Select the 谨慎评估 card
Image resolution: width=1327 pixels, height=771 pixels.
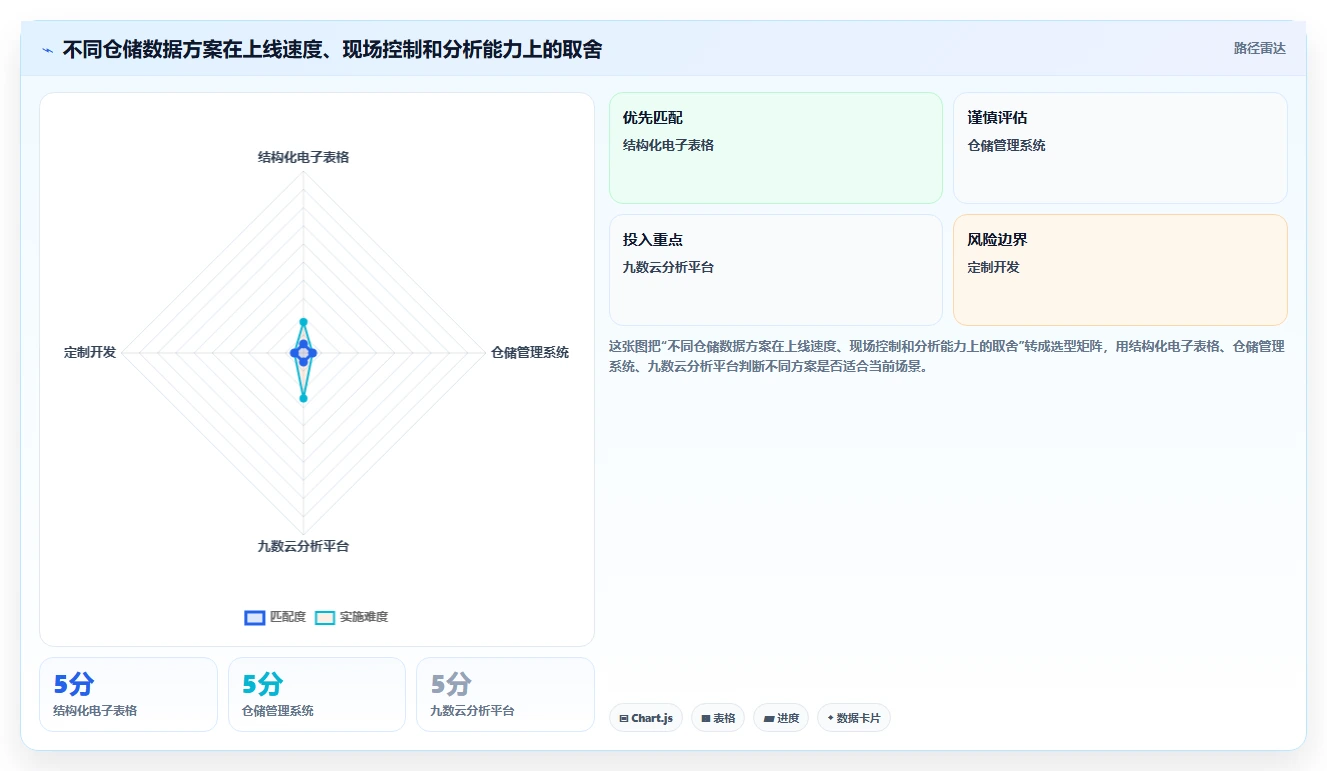(1120, 148)
